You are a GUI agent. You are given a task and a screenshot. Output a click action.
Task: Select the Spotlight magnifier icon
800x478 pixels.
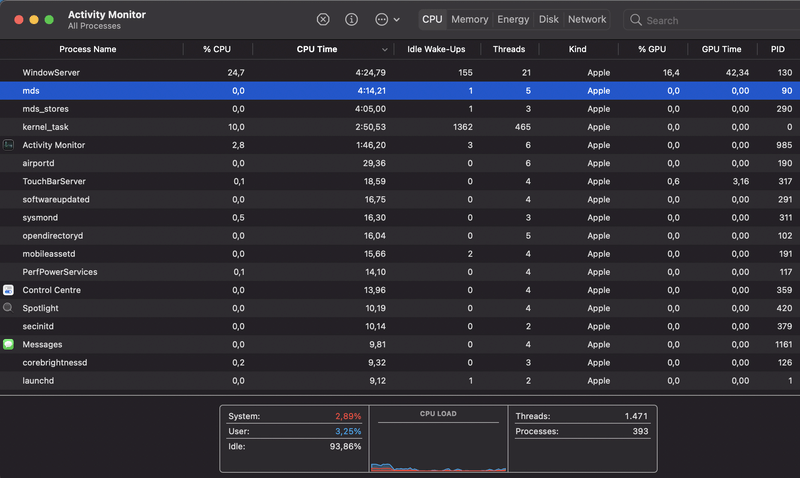(8, 308)
